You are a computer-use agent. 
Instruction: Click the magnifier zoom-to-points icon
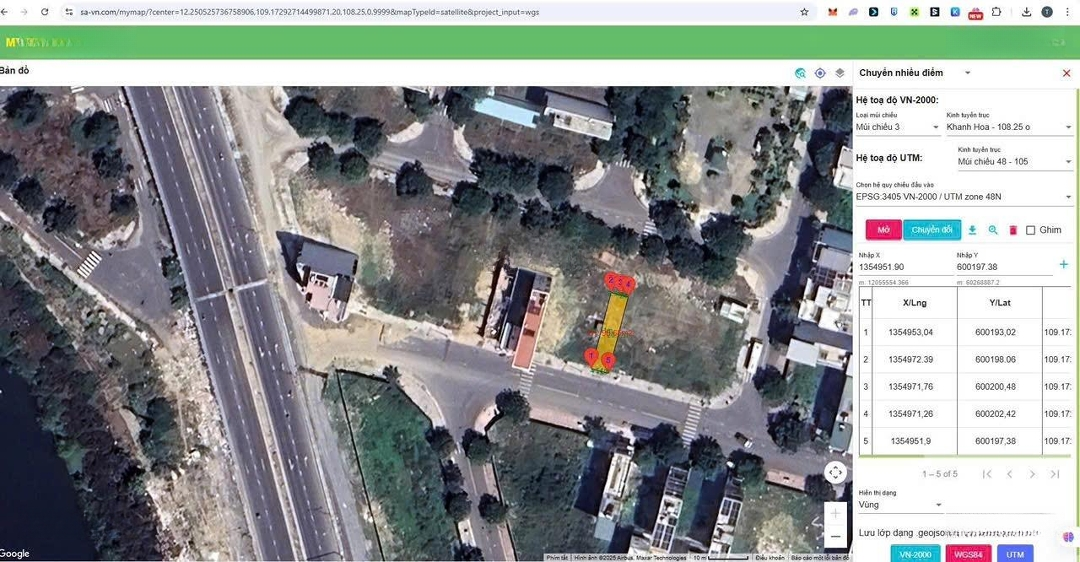tap(993, 230)
